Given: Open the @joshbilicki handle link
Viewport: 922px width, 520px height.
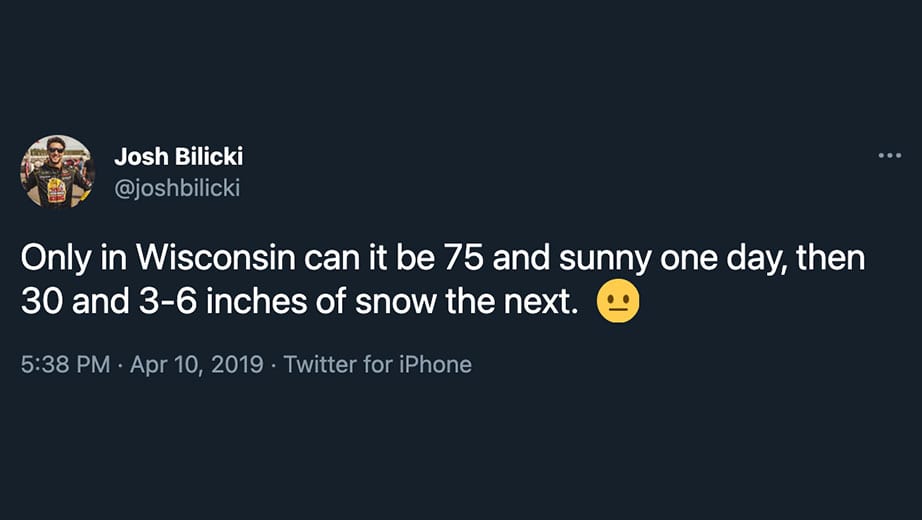Looking at the screenshot, I should (177, 188).
